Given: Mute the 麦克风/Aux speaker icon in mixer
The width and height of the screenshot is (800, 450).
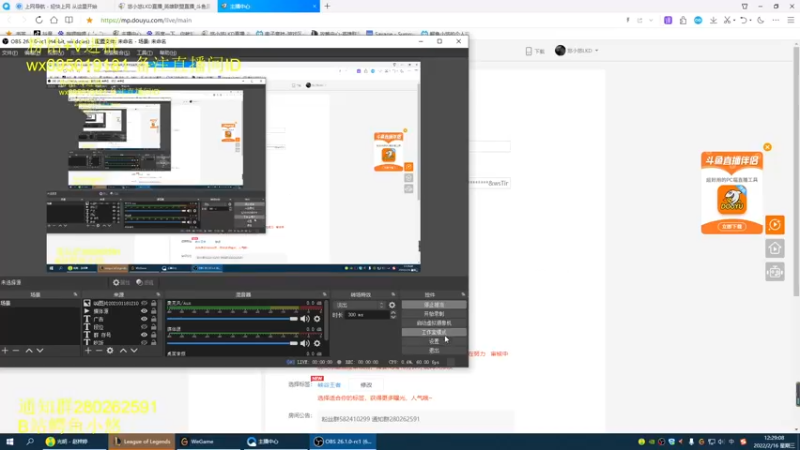Looking at the screenshot, I should (x=305, y=319).
